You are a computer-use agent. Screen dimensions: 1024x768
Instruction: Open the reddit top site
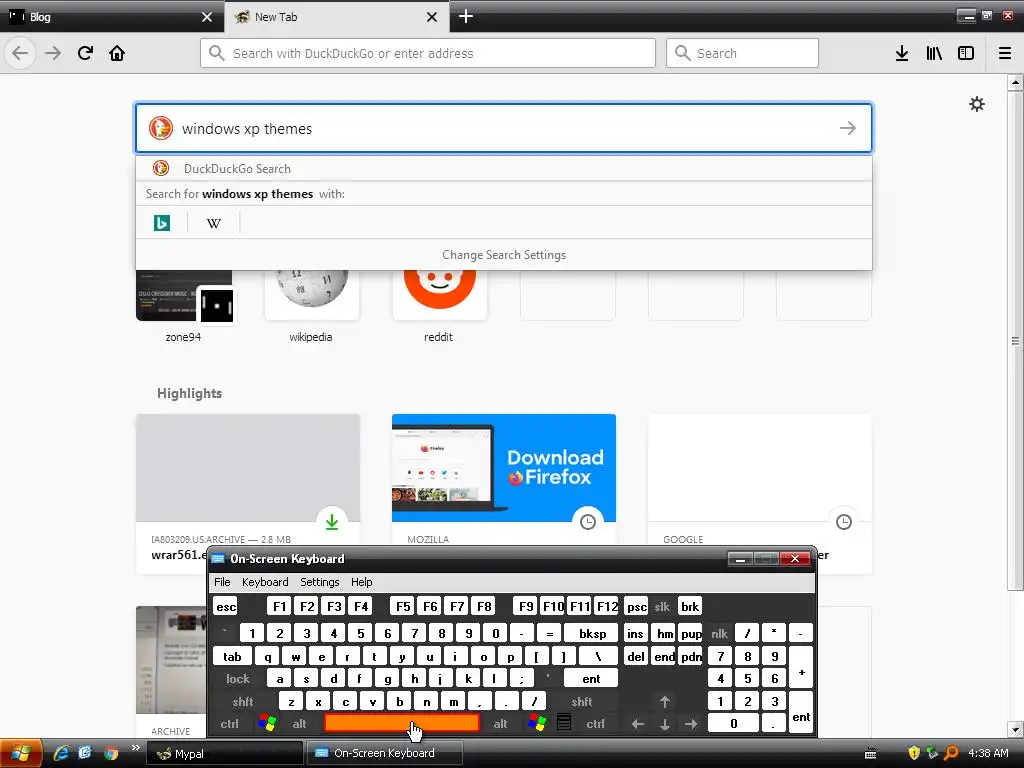tap(439, 305)
